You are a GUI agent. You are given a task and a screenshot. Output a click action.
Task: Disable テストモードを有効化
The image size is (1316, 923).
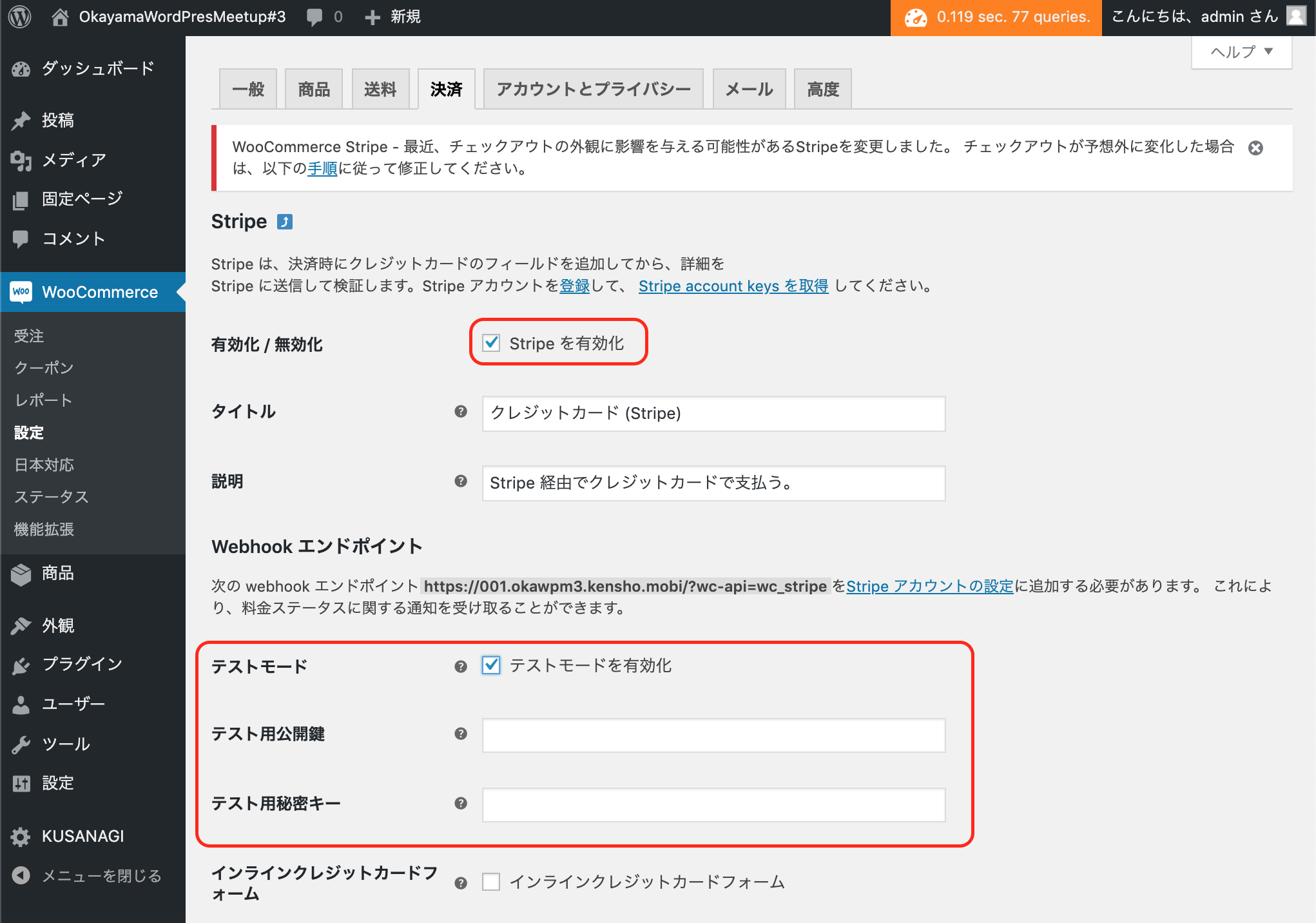491,666
